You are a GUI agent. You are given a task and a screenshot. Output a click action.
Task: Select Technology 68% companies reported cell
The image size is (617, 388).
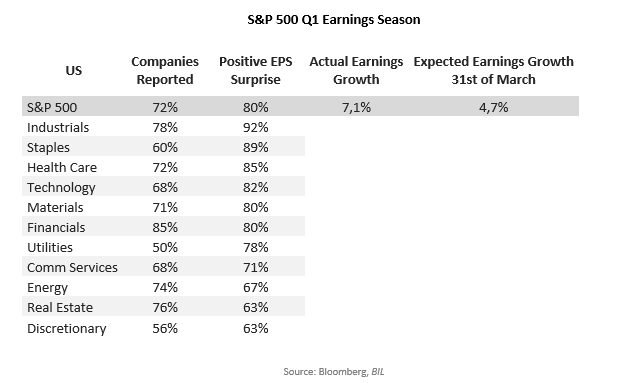tap(165, 188)
